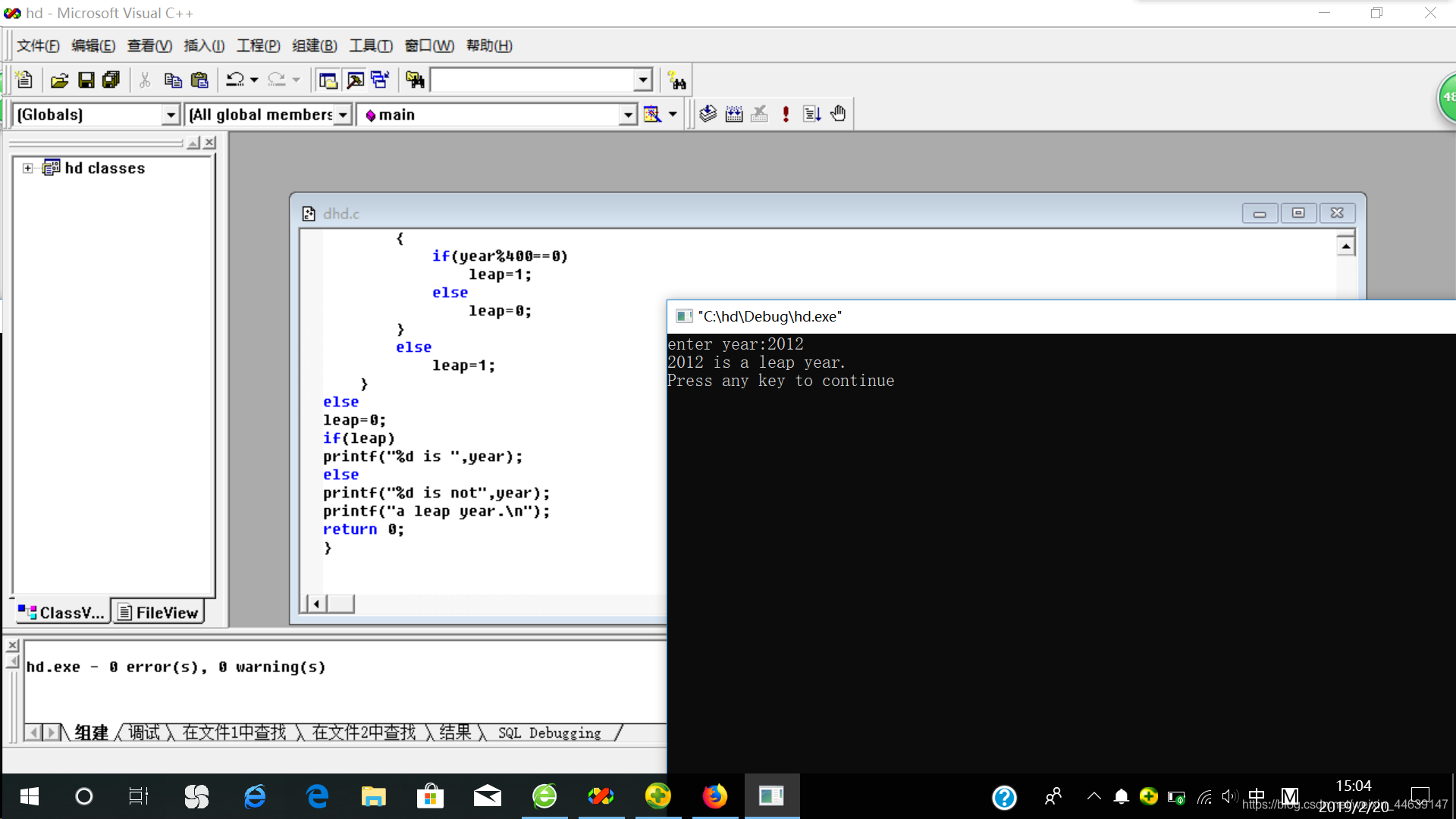
Task: Run program with red exclamation icon
Action: [x=786, y=114]
